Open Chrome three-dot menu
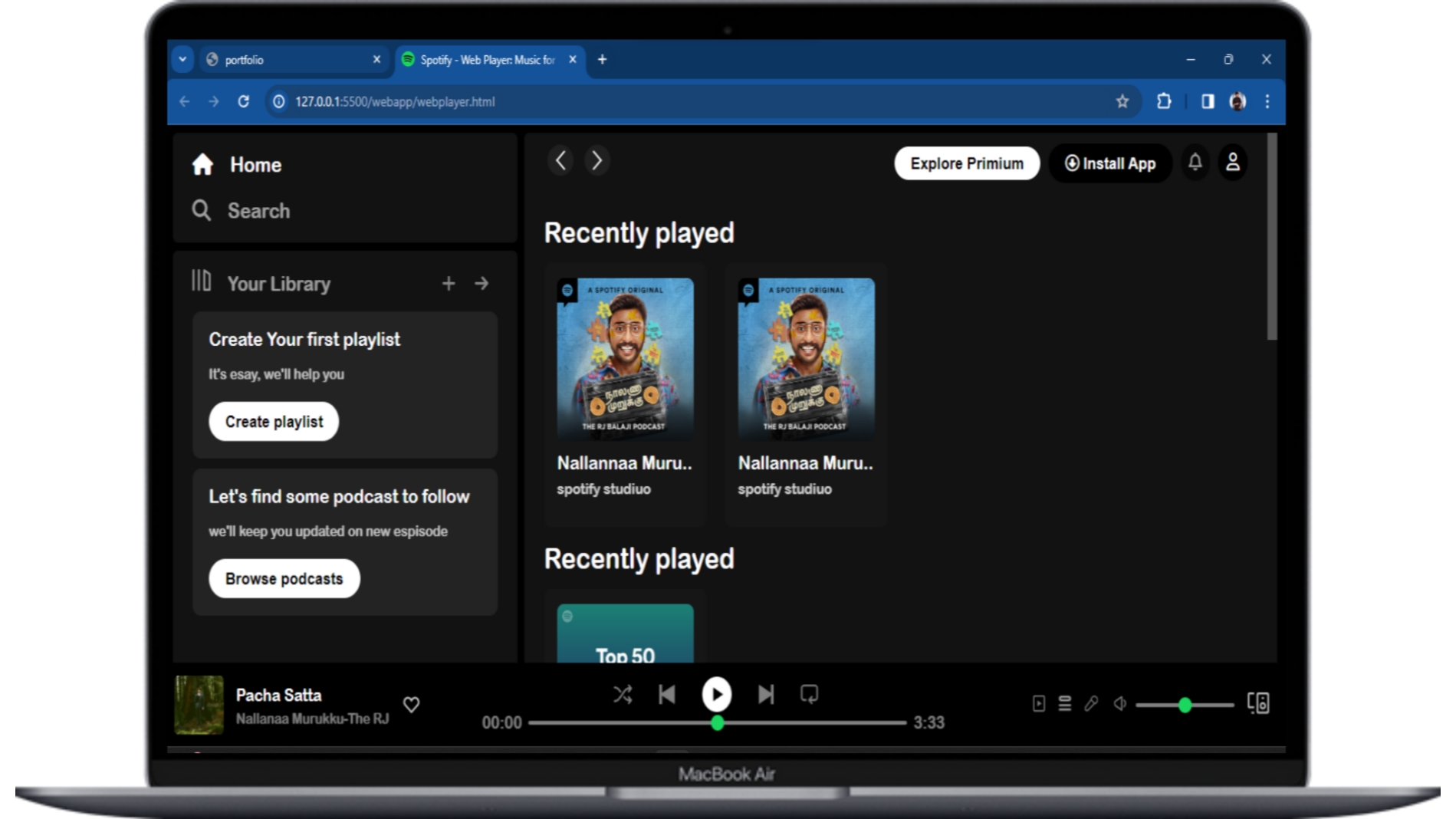 coord(1267,101)
